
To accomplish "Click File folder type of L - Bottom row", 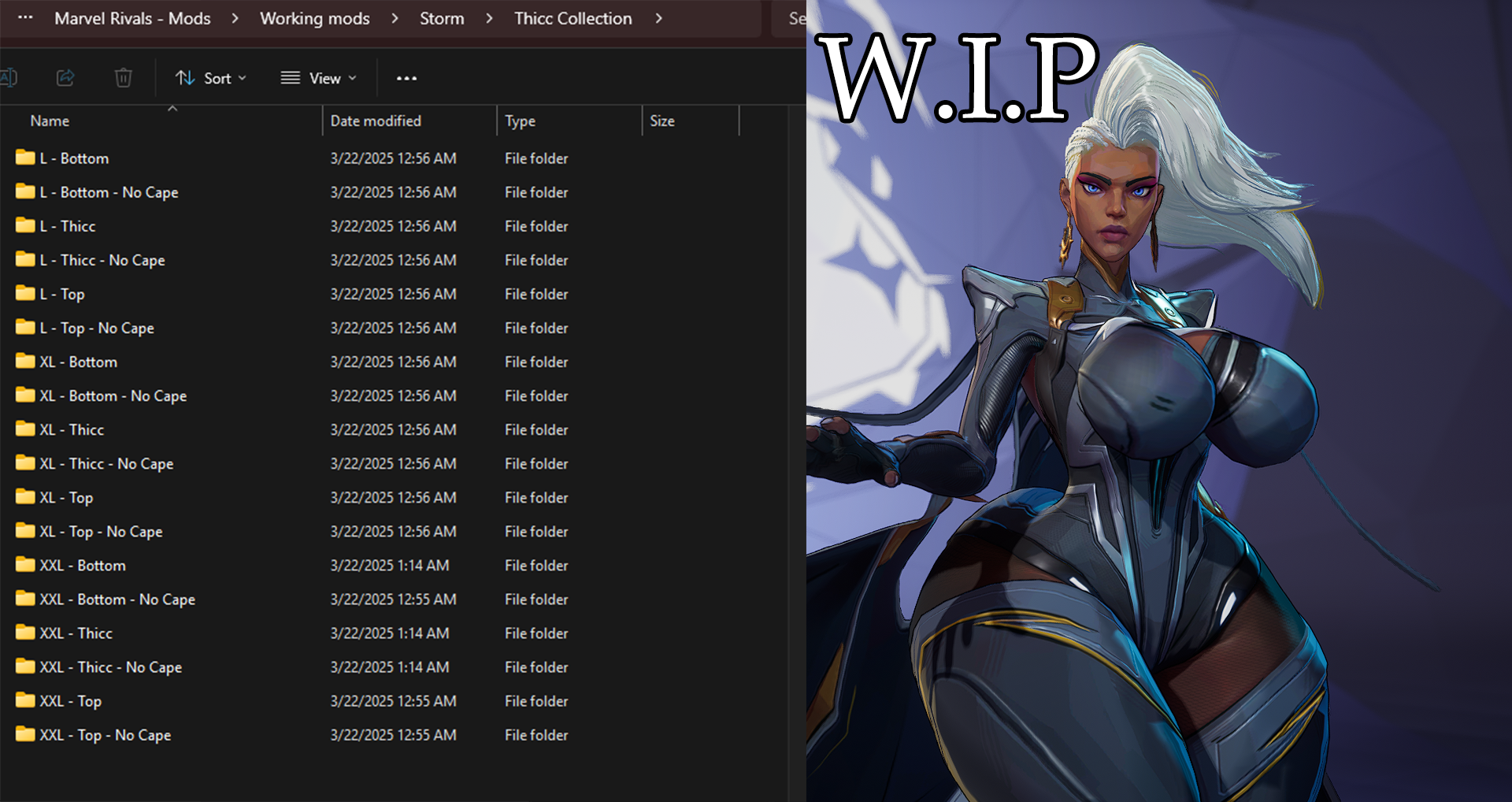I will tap(536, 158).
